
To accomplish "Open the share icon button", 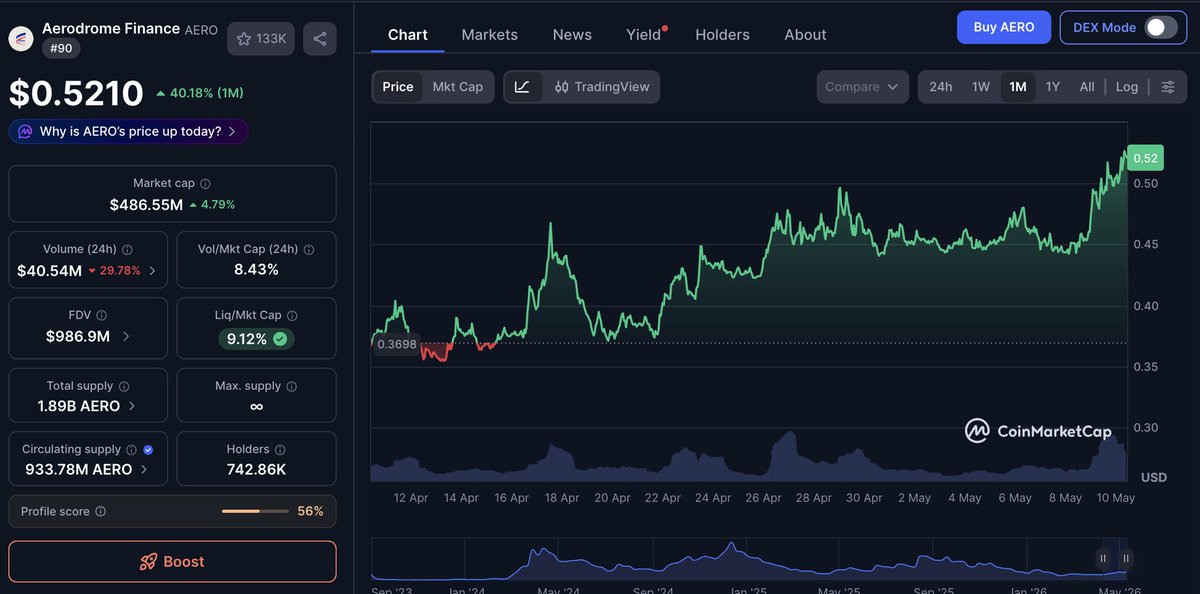I will (320, 39).
